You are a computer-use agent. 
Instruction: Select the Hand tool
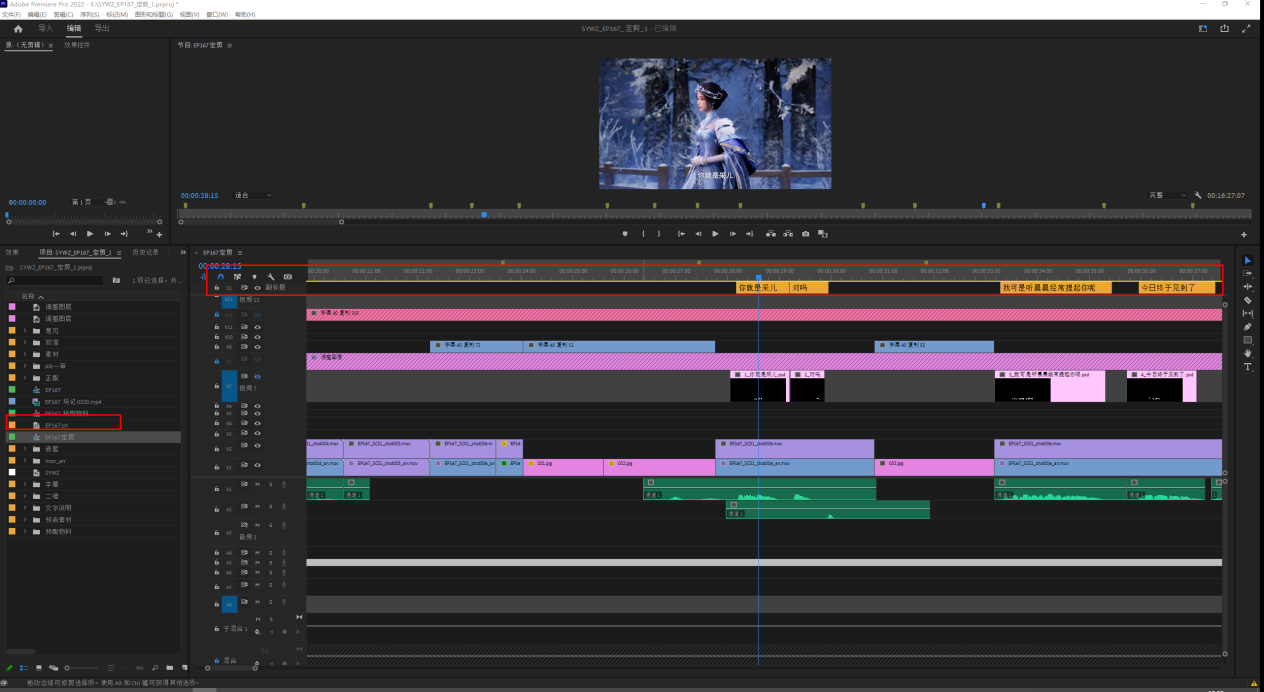click(x=1247, y=353)
